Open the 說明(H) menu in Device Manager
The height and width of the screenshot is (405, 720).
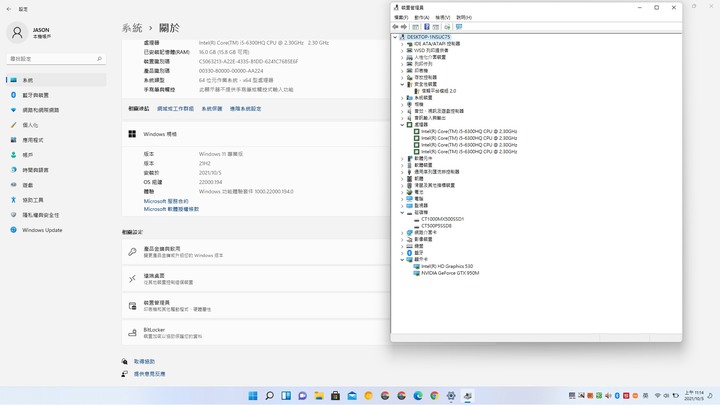point(464,17)
